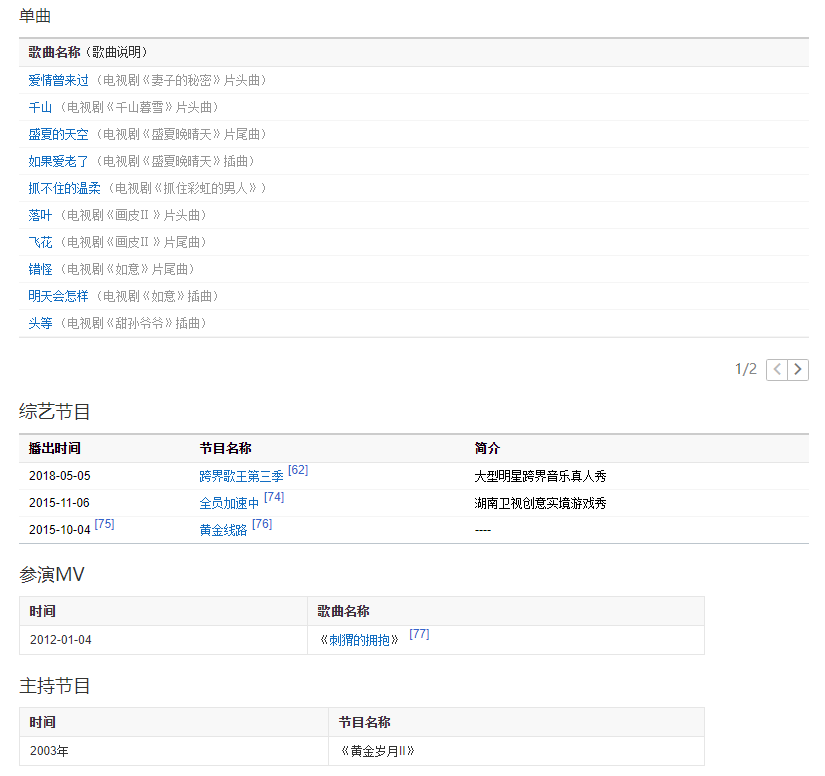The height and width of the screenshot is (776, 825).
Task: Click reference footnote 76 beside 黄金线路
Action: (x=262, y=524)
